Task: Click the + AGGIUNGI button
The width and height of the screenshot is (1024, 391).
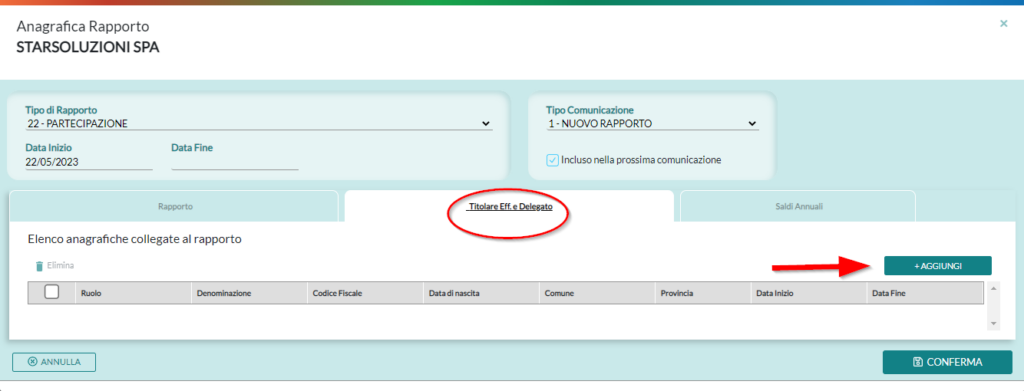Action: point(938,266)
